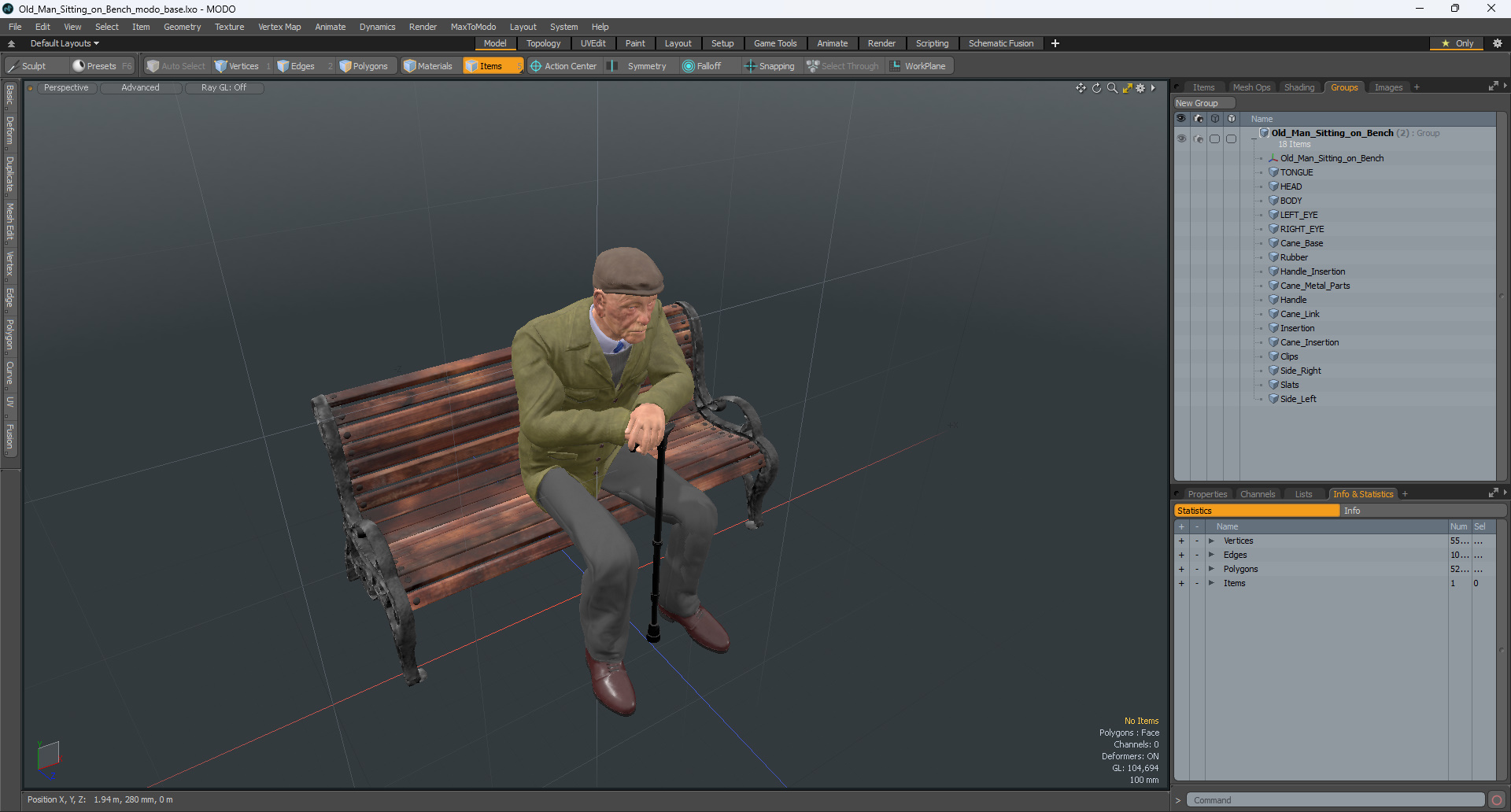The height and width of the screenshot is (812, 1511).
Task: Toggle the third checkbox in group row
Action: coord(1215,138)
